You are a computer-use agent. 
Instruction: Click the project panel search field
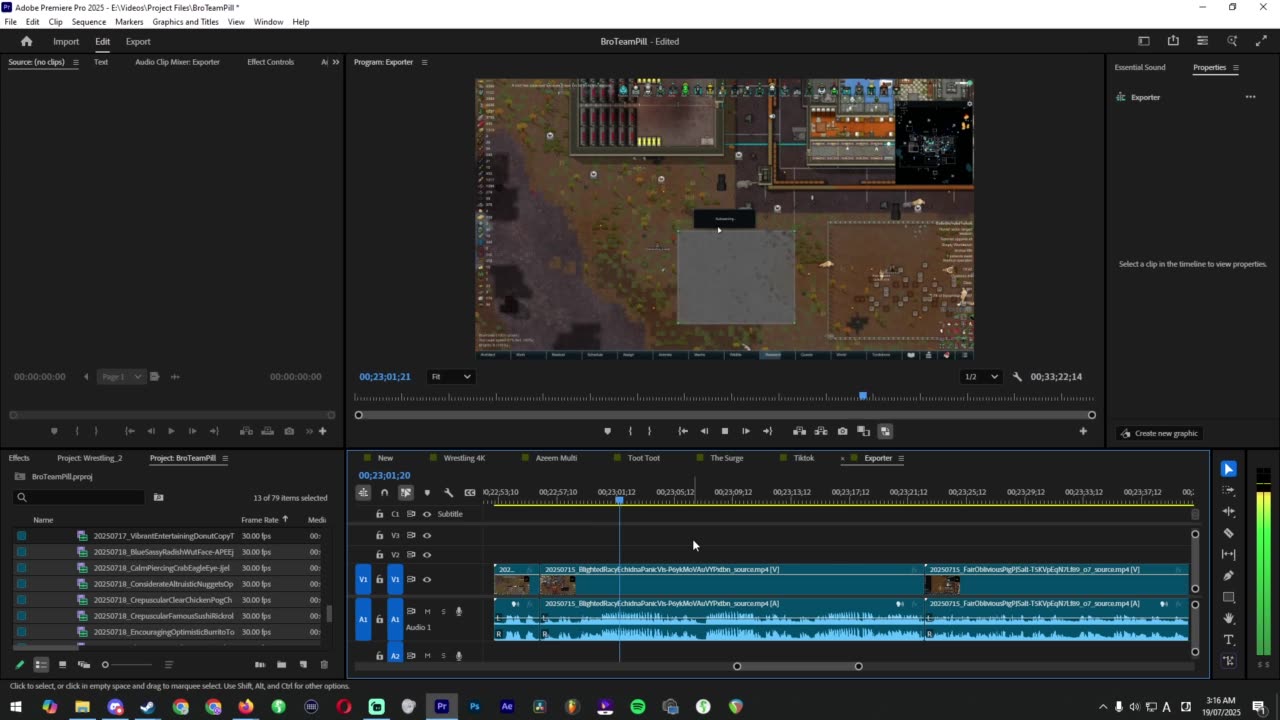pyautogui.click(x=80, y=497)
